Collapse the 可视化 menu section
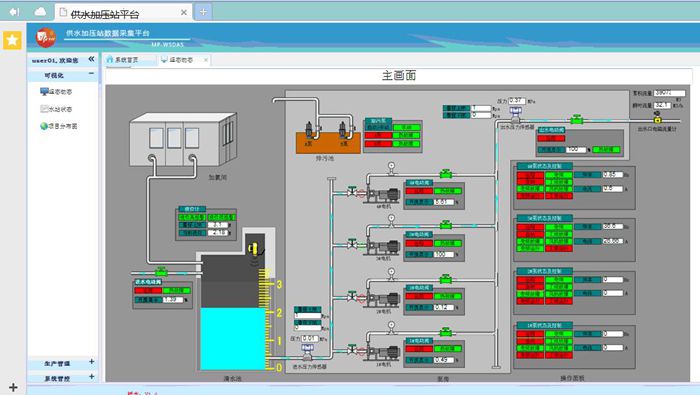 [91, 74]
